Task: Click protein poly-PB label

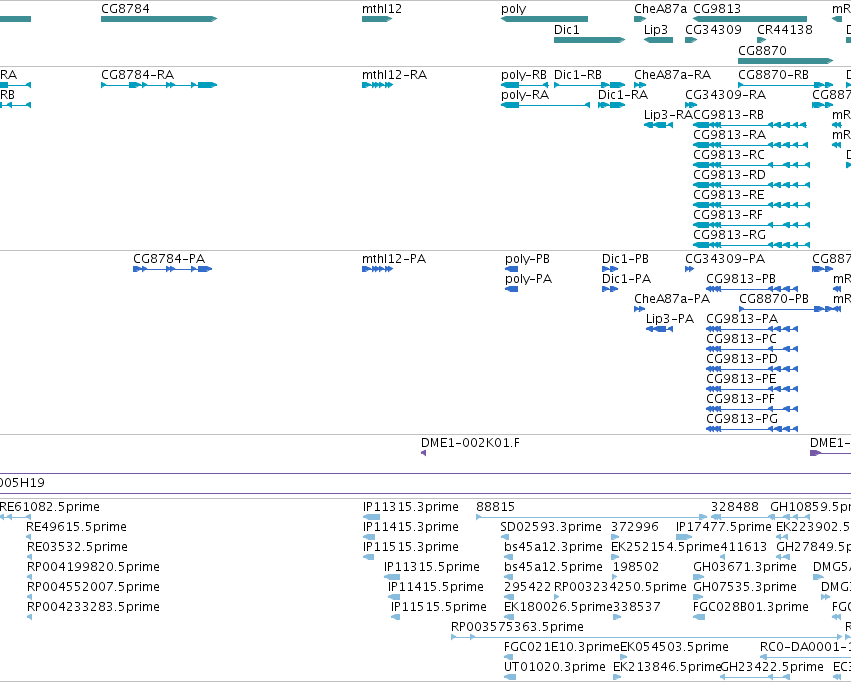Action: (x=527, y=259)
